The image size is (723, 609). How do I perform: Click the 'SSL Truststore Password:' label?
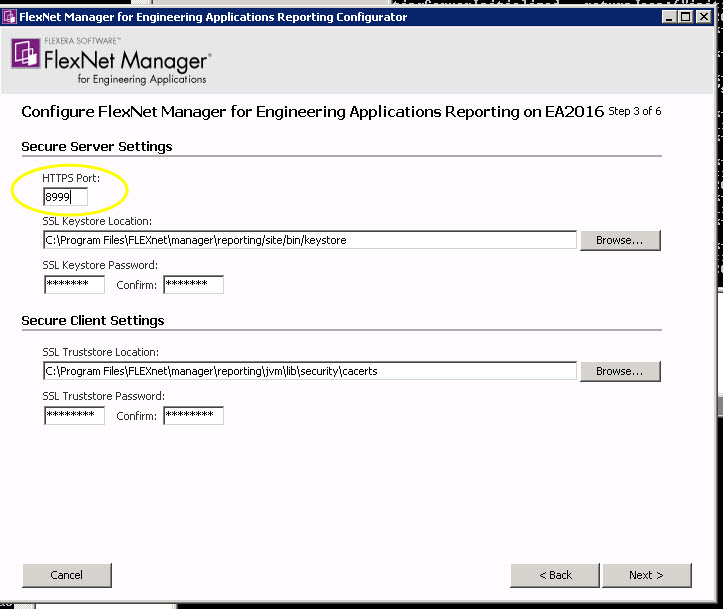click(103, 396)
